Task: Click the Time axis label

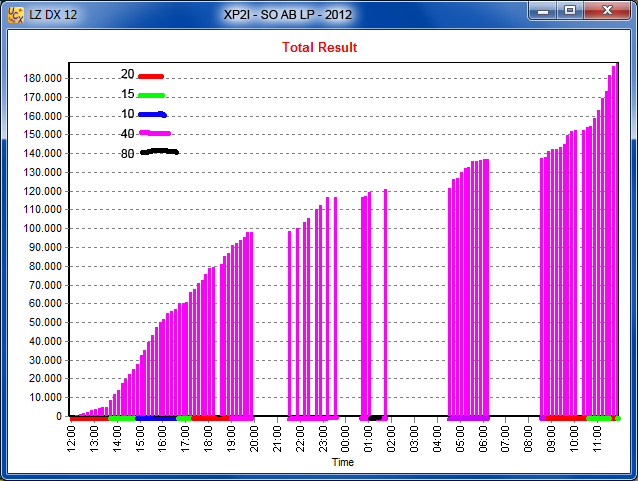Action: (x=342, y=463)
